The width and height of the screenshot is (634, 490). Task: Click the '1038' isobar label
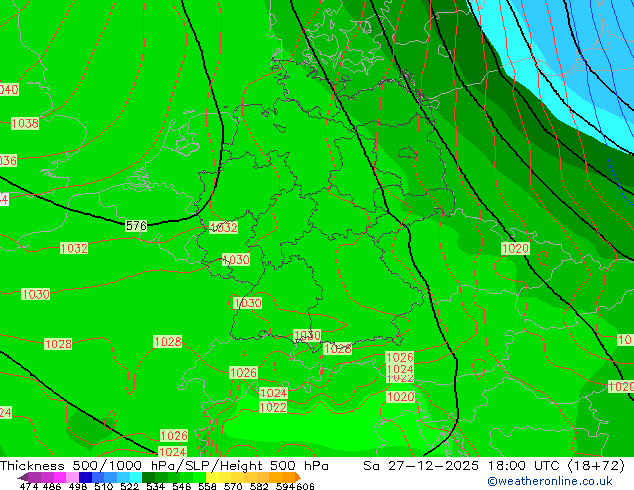[x=25, y=123]
